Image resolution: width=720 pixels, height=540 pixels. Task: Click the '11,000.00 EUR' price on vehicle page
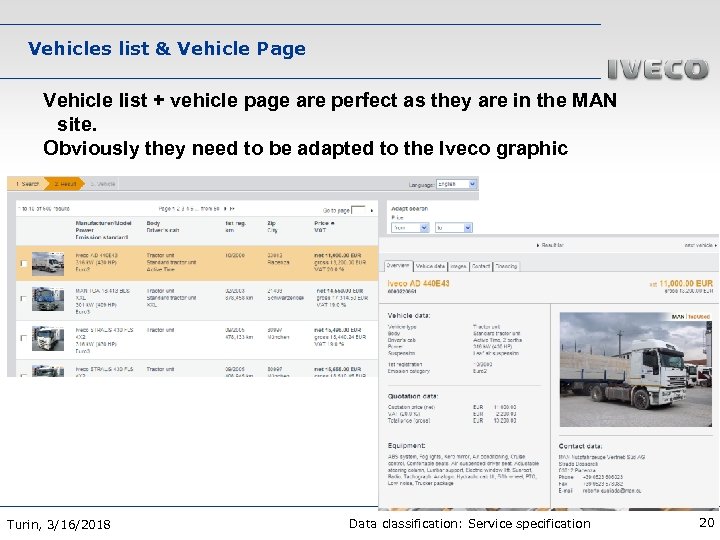[x=686, y=284]
